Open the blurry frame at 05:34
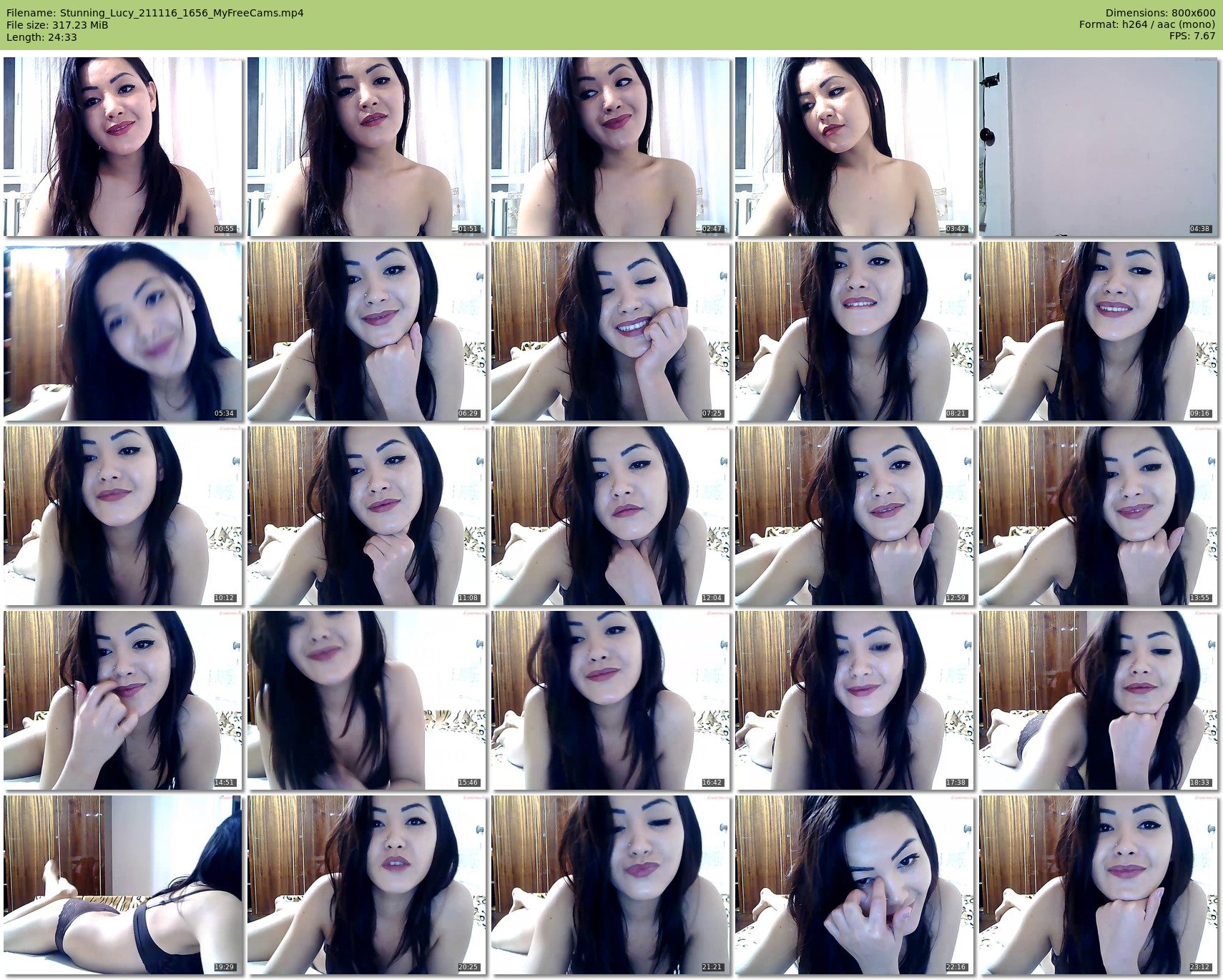The width and height of the screenshot is (1223, 980). pyautogui.click(x=123, y=331)
